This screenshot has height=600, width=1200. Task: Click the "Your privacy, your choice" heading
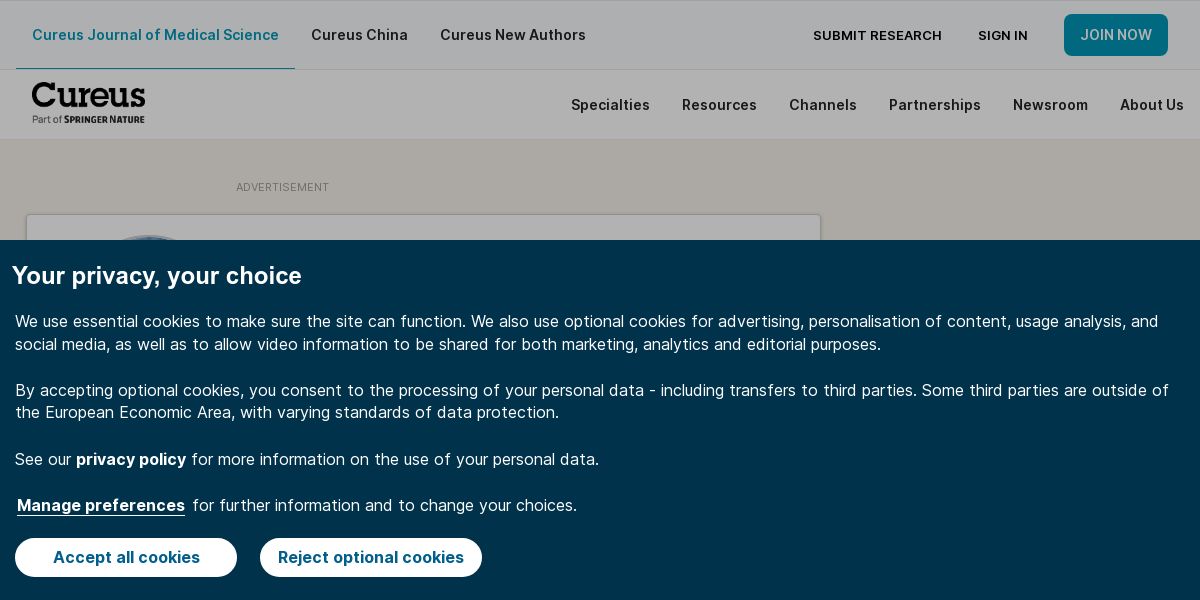157,276
